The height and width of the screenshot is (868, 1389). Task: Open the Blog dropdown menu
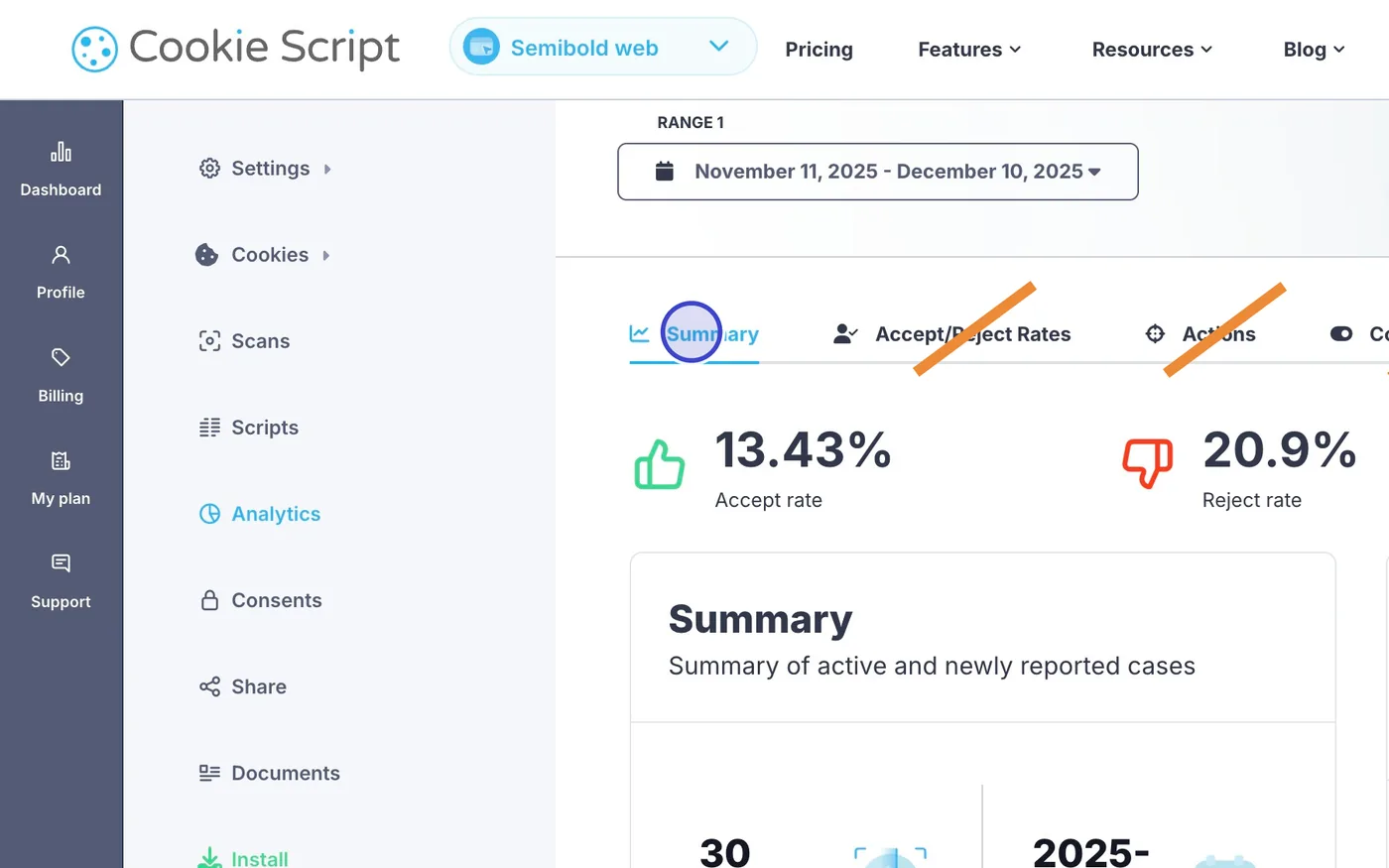tap(1314, 50)
